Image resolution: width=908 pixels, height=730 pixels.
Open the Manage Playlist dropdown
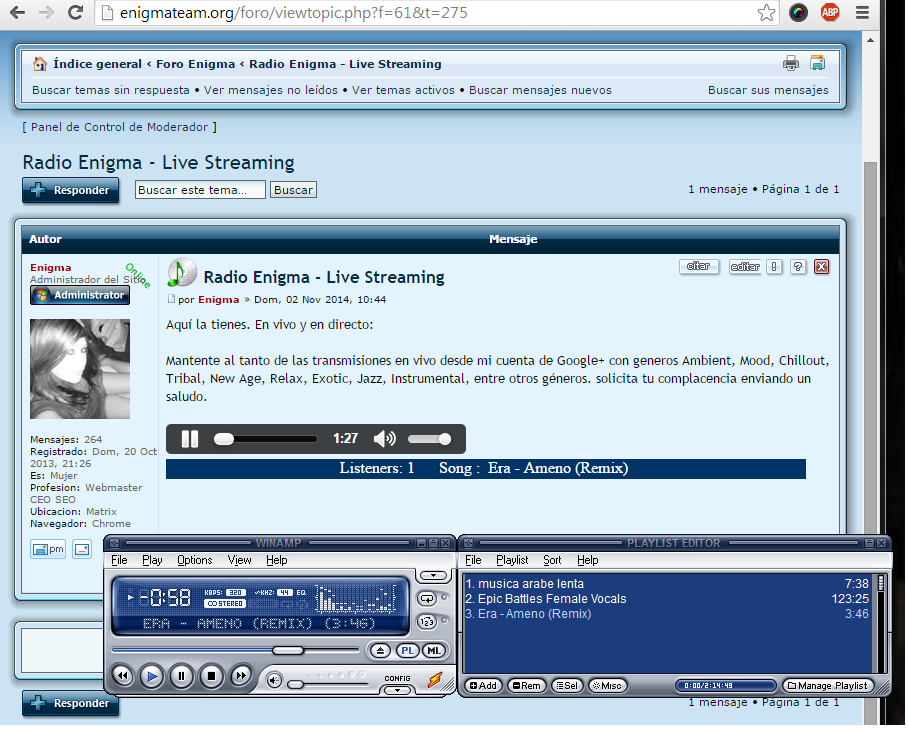tap(828, 686)
